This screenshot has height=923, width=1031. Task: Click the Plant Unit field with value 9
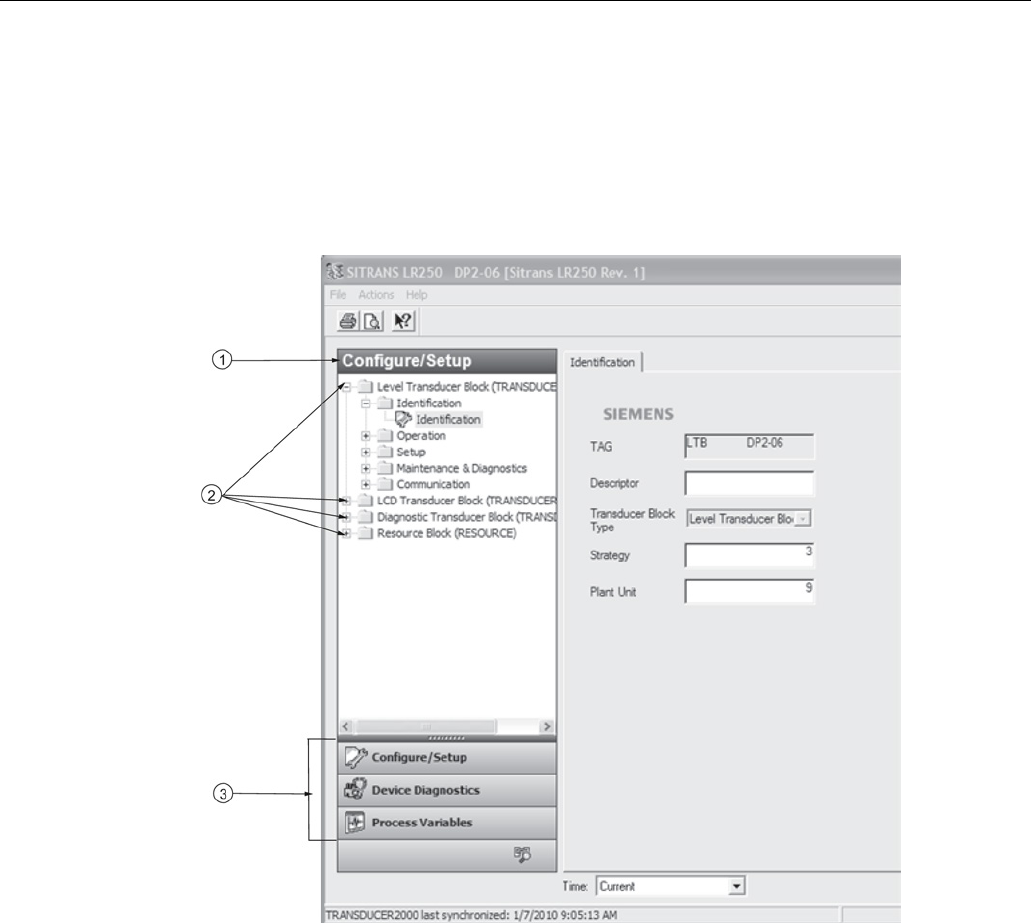click(749, 591)
